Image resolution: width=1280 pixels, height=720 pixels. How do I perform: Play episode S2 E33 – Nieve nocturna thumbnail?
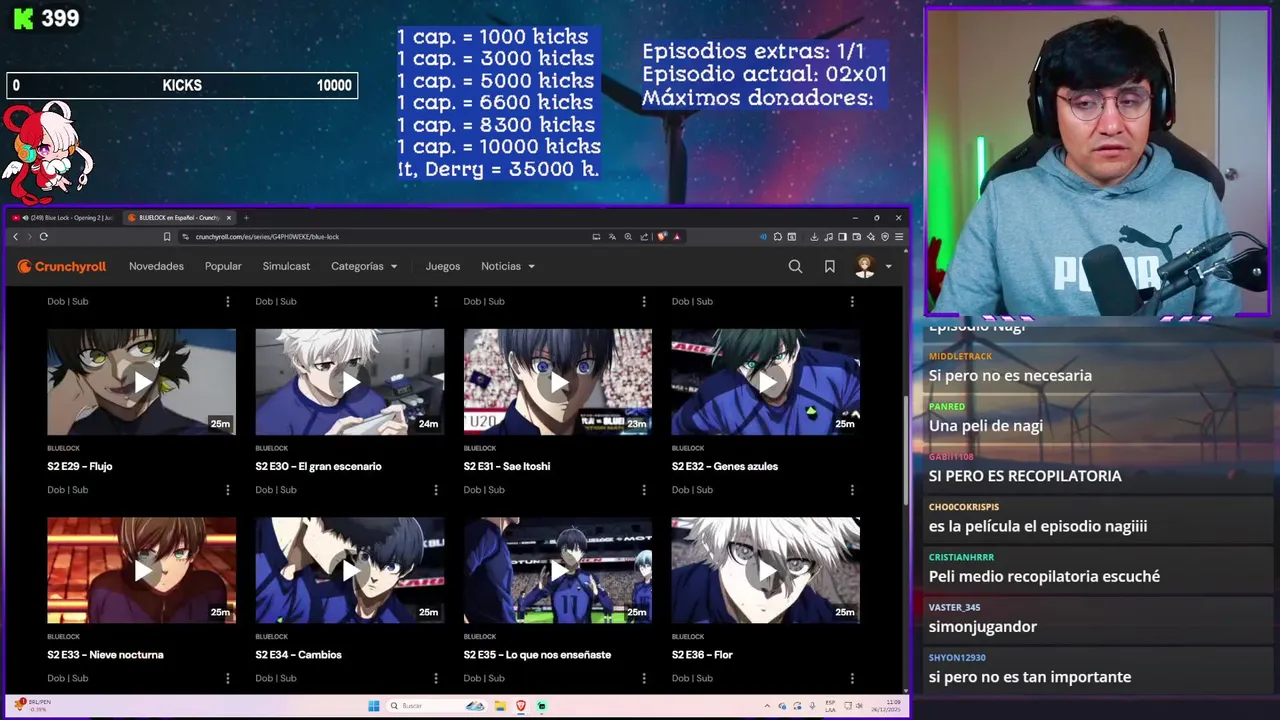point(142,570)
